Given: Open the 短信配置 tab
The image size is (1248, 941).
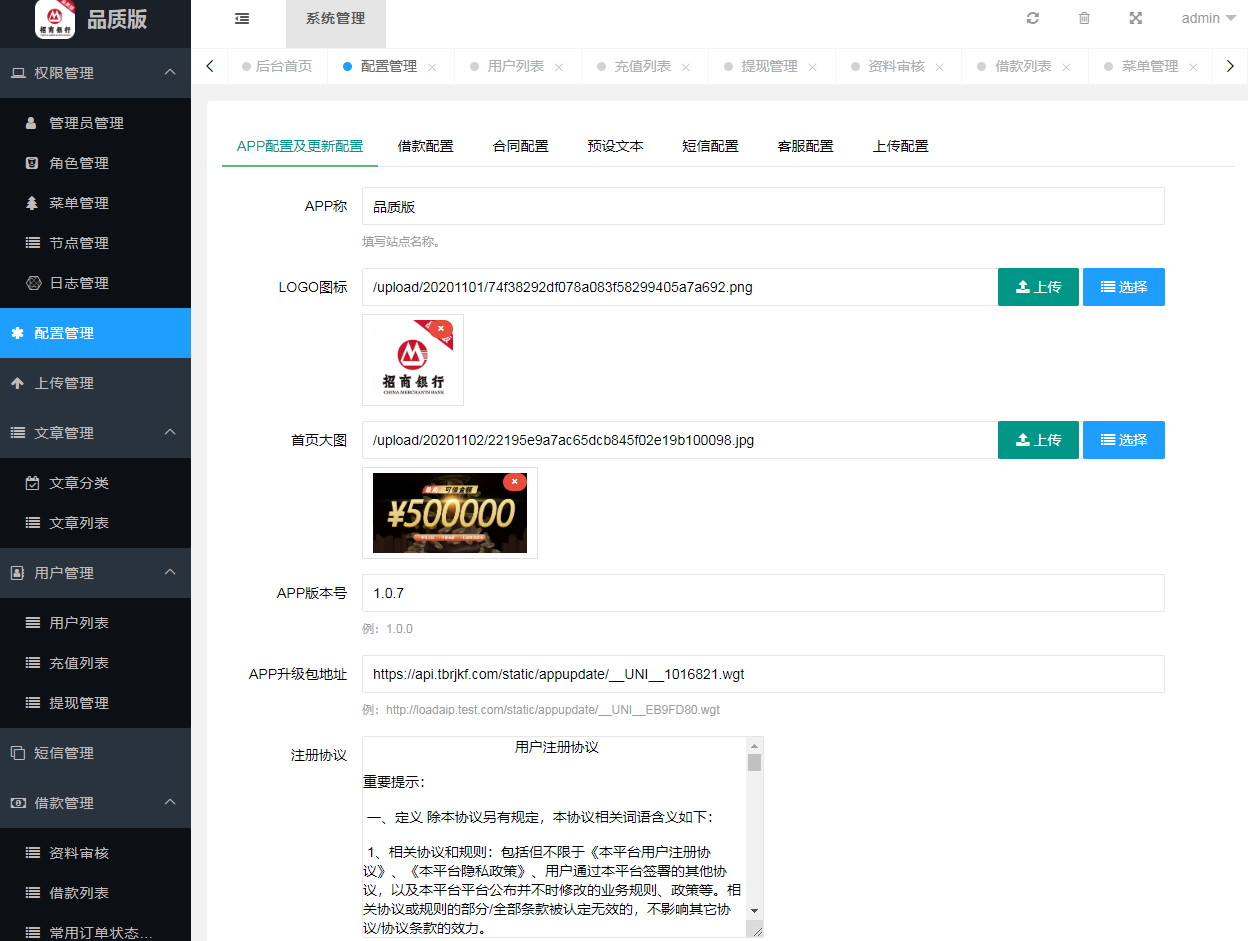Looking at the screenshot, I should pyautogui.click(x=710, y=146).
